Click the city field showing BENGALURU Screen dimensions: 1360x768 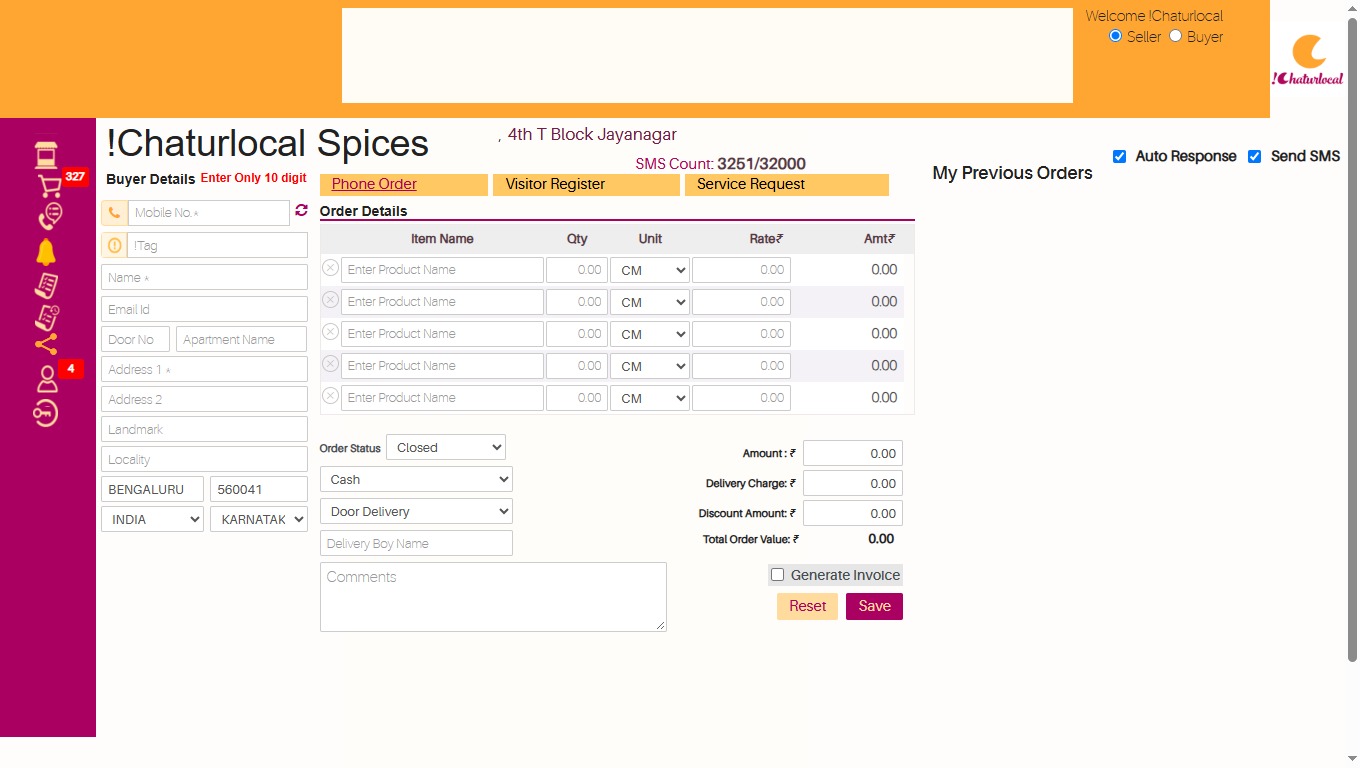click(x=152, y=489)
